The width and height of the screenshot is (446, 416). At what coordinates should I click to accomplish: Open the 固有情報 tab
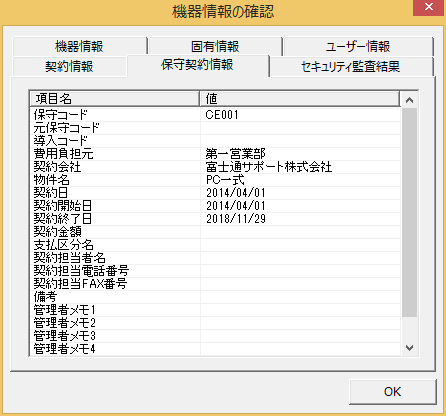pyautogui.click(x=215, y=46)
